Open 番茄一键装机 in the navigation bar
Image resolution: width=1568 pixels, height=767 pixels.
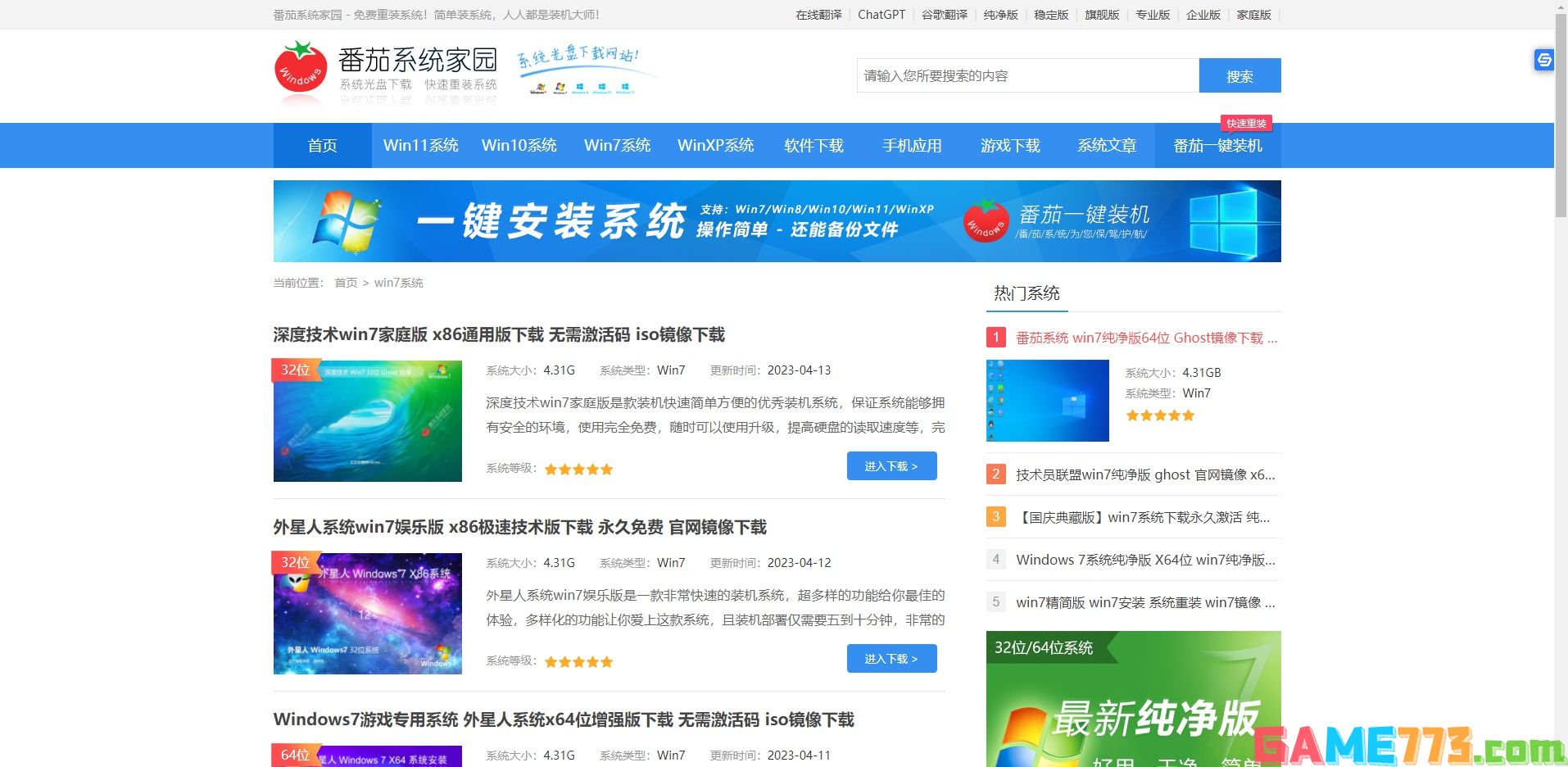[x=1218, y=146]
